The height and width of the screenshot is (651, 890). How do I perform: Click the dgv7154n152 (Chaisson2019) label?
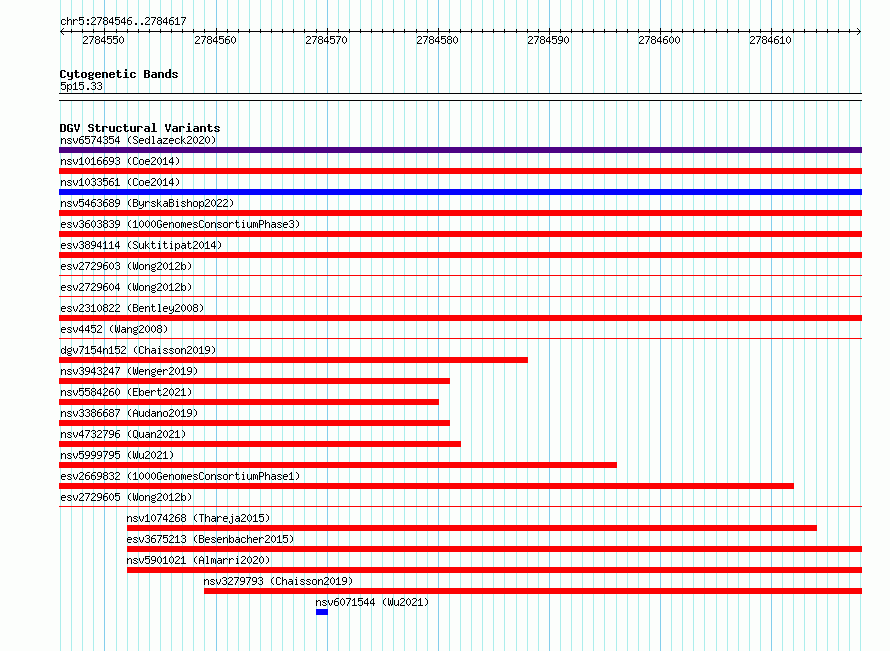[138, 350]
